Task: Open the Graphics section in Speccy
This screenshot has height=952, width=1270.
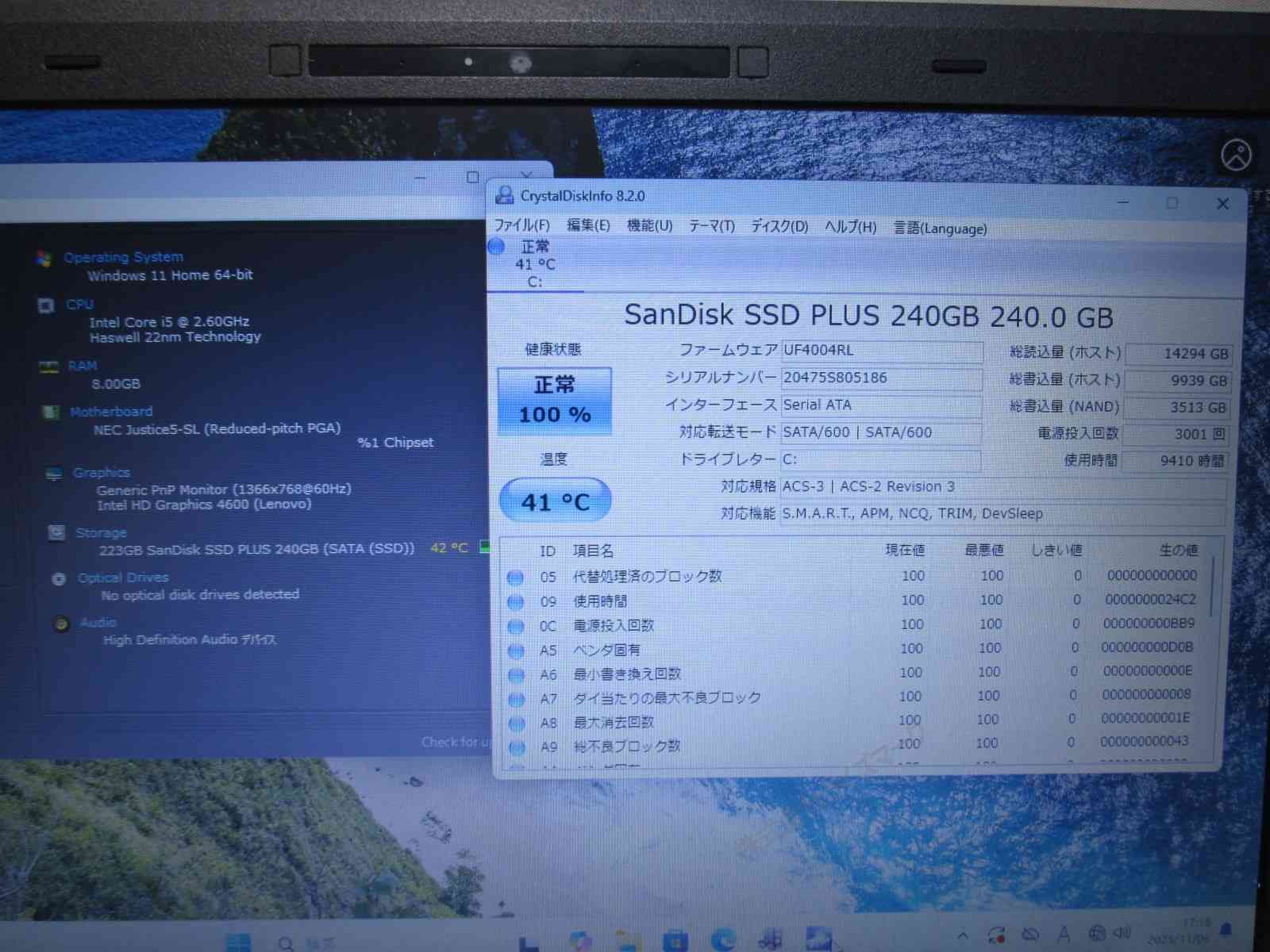Action: tap(102, 472)
